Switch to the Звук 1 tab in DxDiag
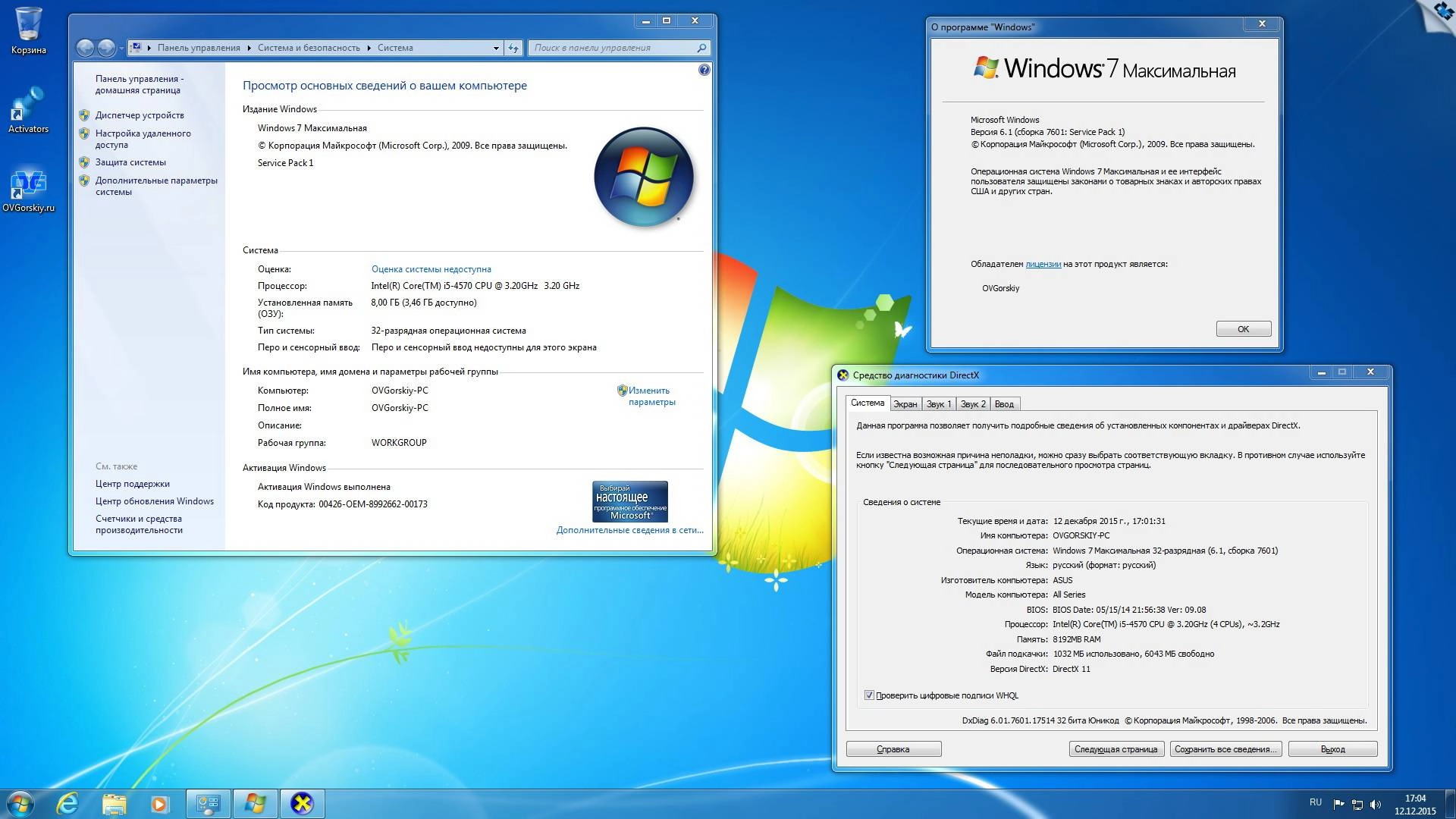This screenshot has height=819, width=1456. [939, 403]
